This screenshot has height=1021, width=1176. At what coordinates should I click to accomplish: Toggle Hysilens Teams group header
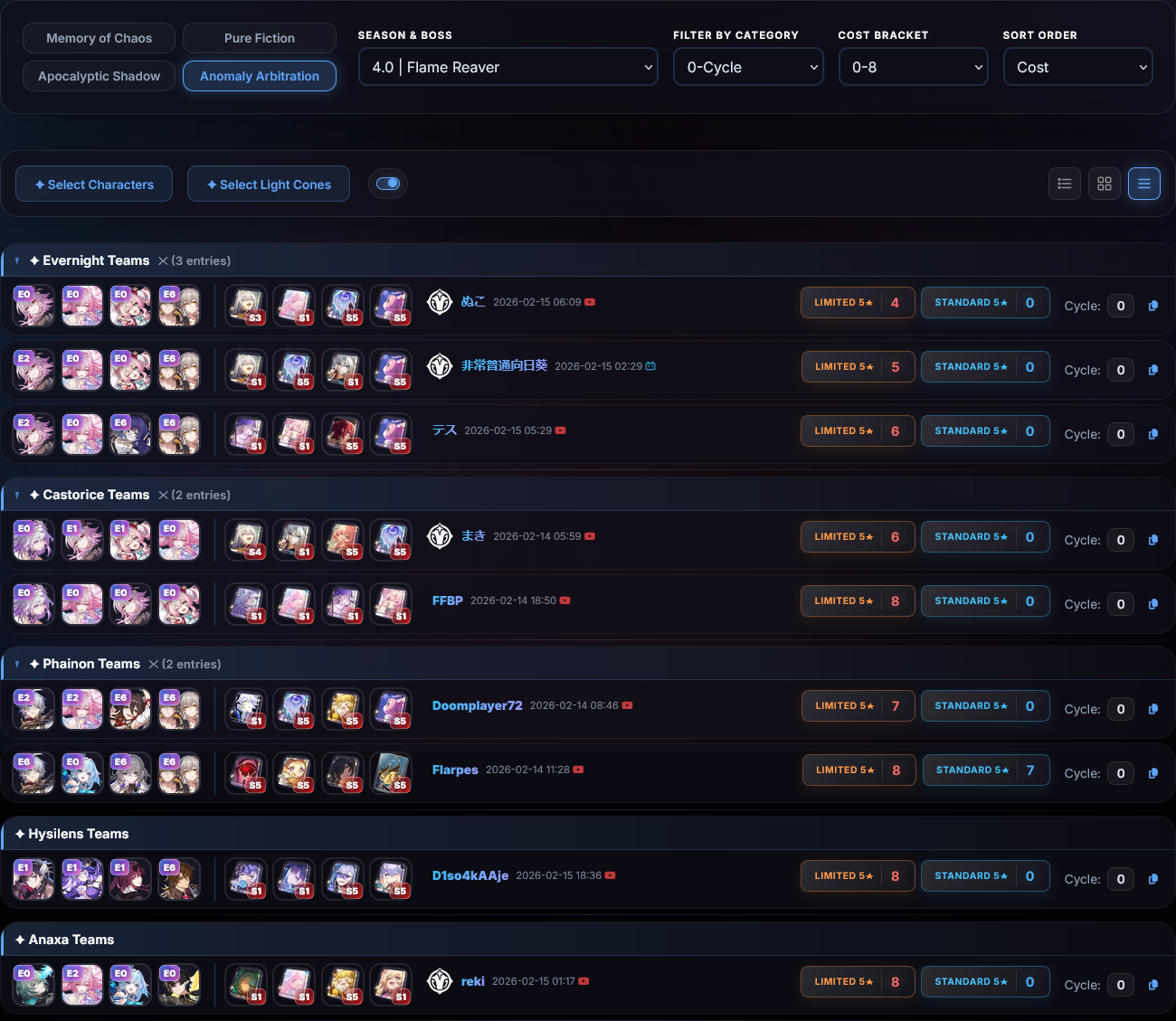click(x=588, y=834)
